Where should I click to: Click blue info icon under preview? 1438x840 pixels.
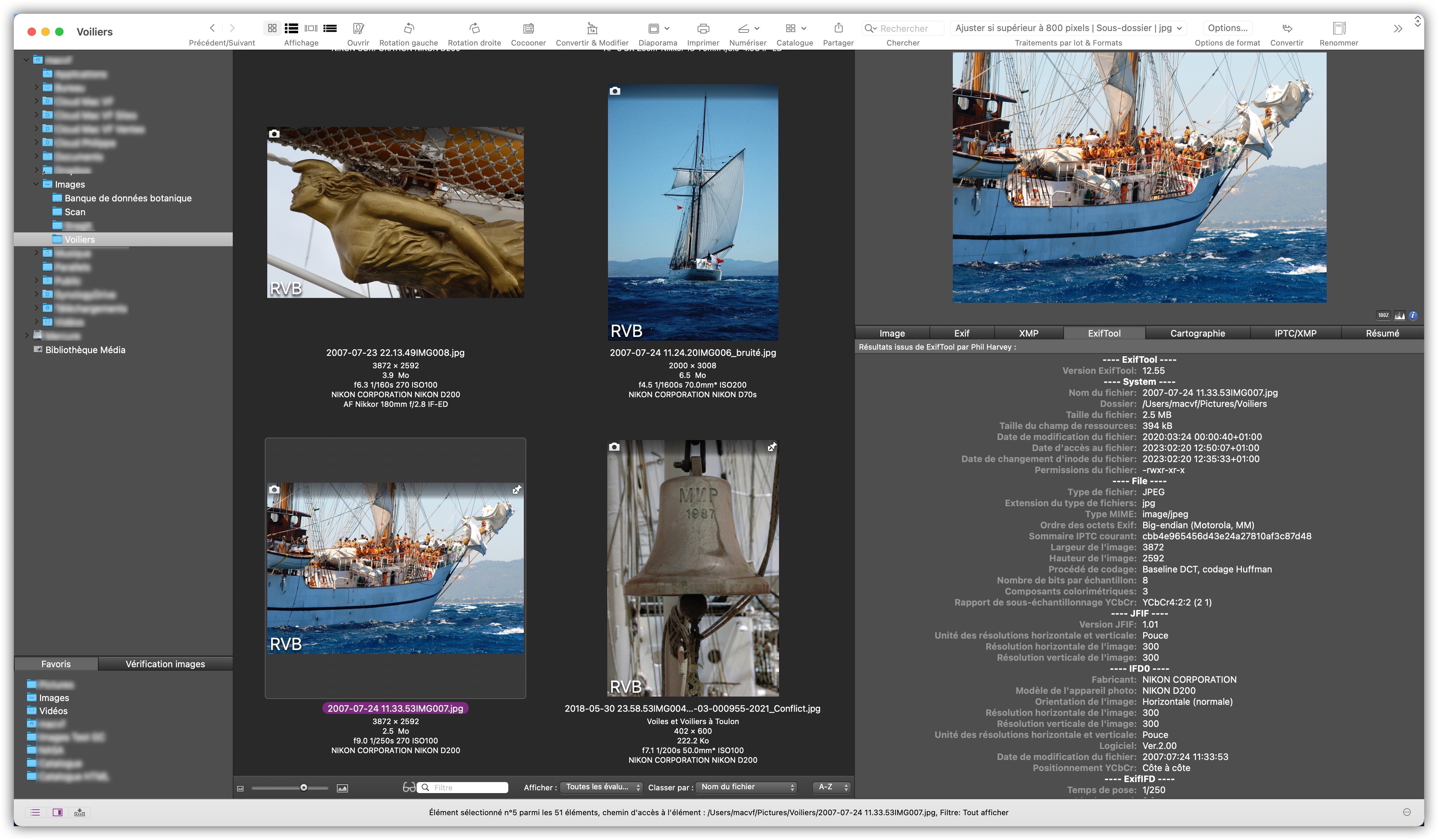pos(1414,315)
